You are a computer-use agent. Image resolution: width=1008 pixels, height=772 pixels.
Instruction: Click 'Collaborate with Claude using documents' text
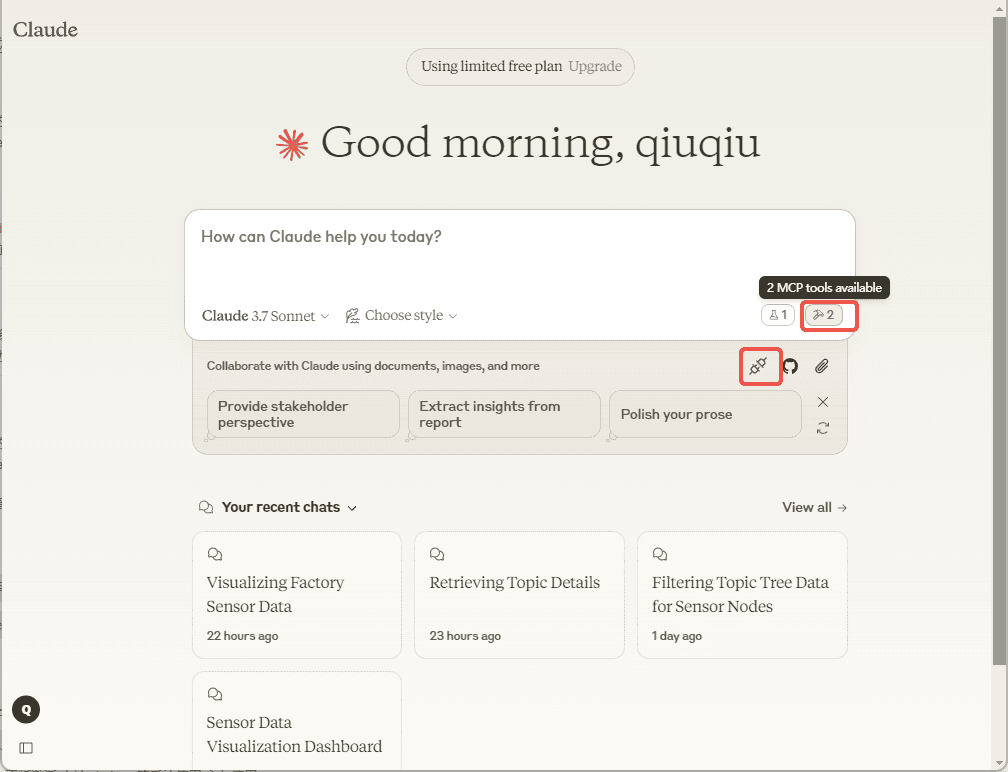click(373, 366)
